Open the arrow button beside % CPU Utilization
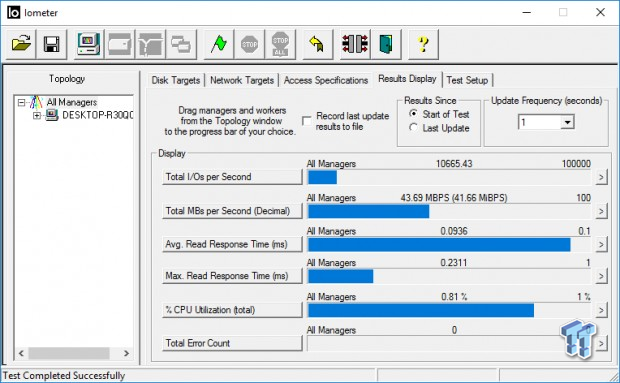Viewport: 620px width, 383px height. [601, 310]
